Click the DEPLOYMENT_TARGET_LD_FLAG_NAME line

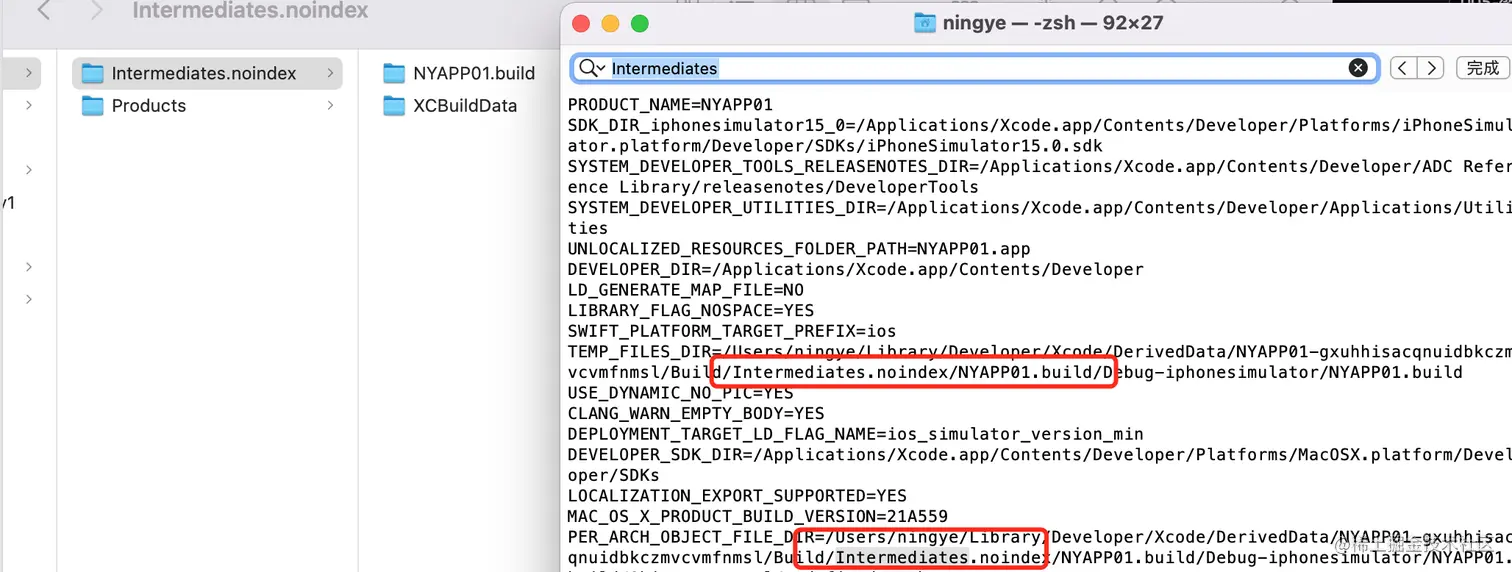coord(855,434)
